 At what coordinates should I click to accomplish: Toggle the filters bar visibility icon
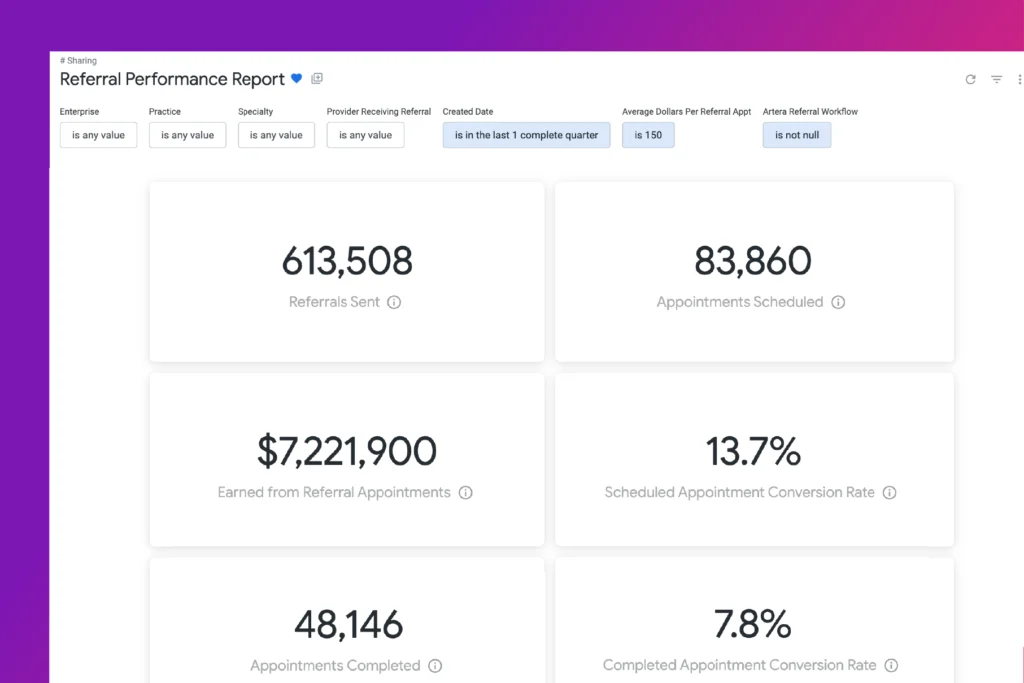click(x=996, y=80)
